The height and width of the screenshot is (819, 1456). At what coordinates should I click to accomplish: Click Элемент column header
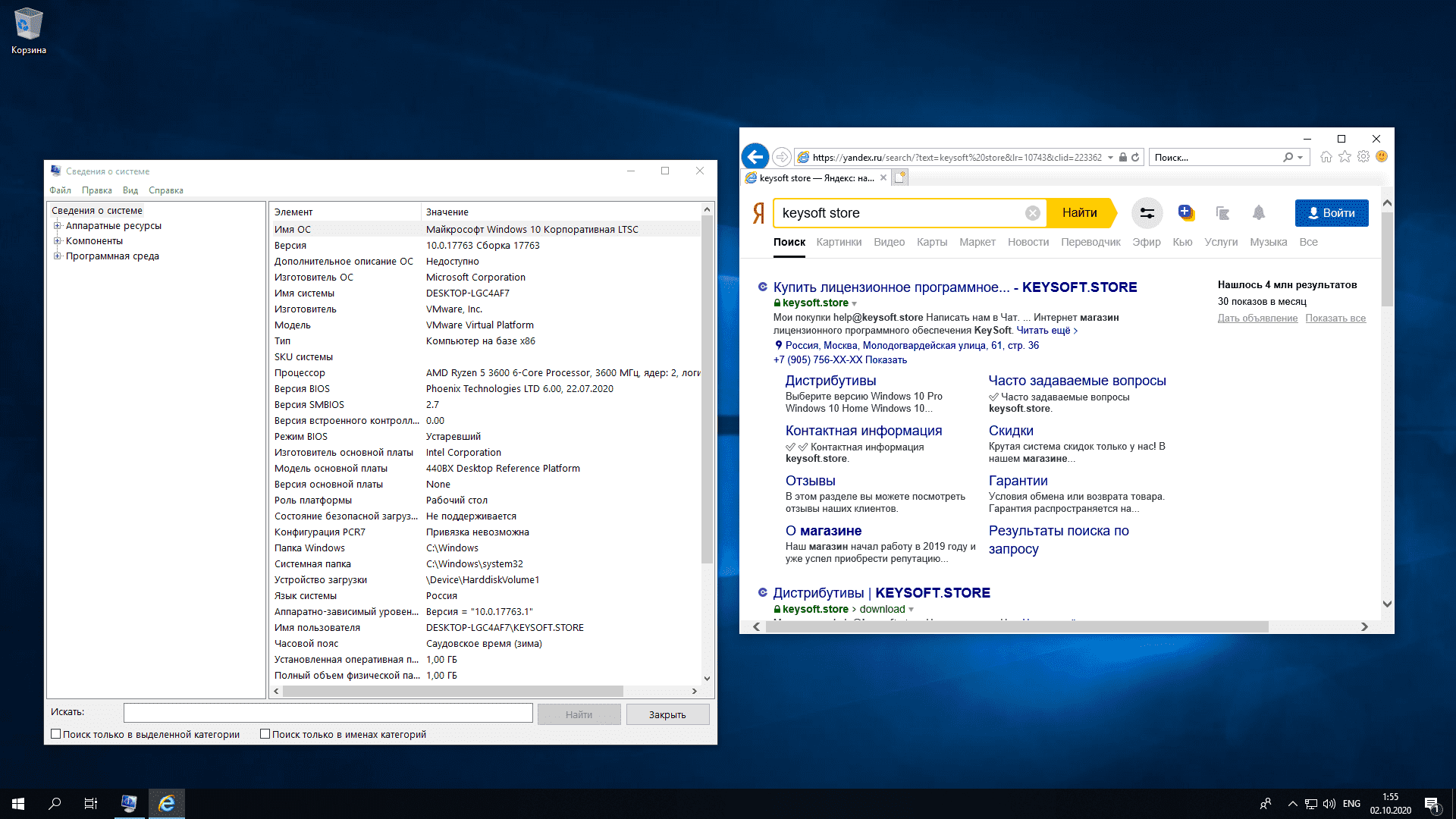pyautogui.click(x=345, y=212)
